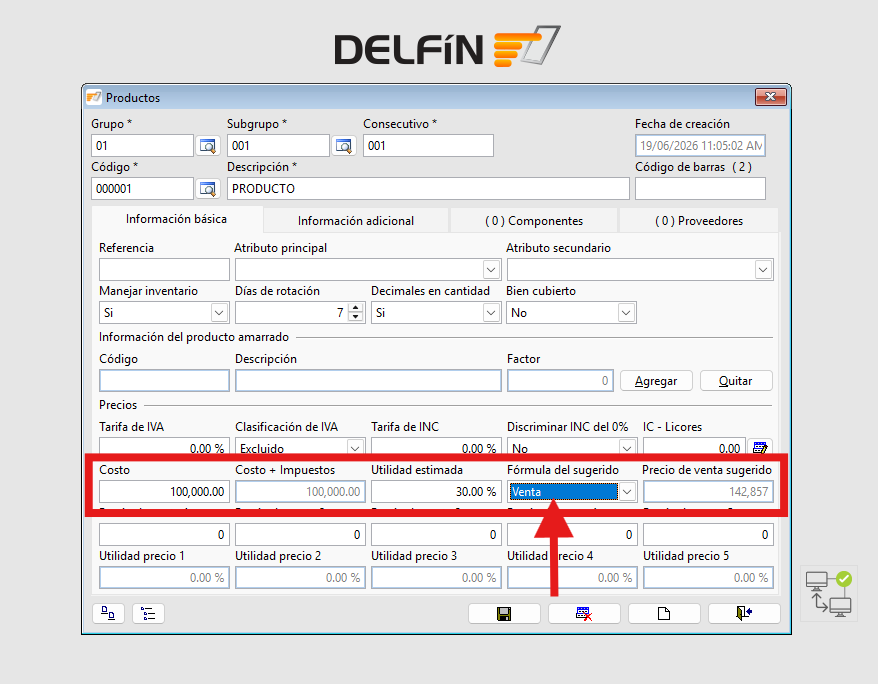
Task: Click the Agregar button
Action: click(x=656, y=381)
